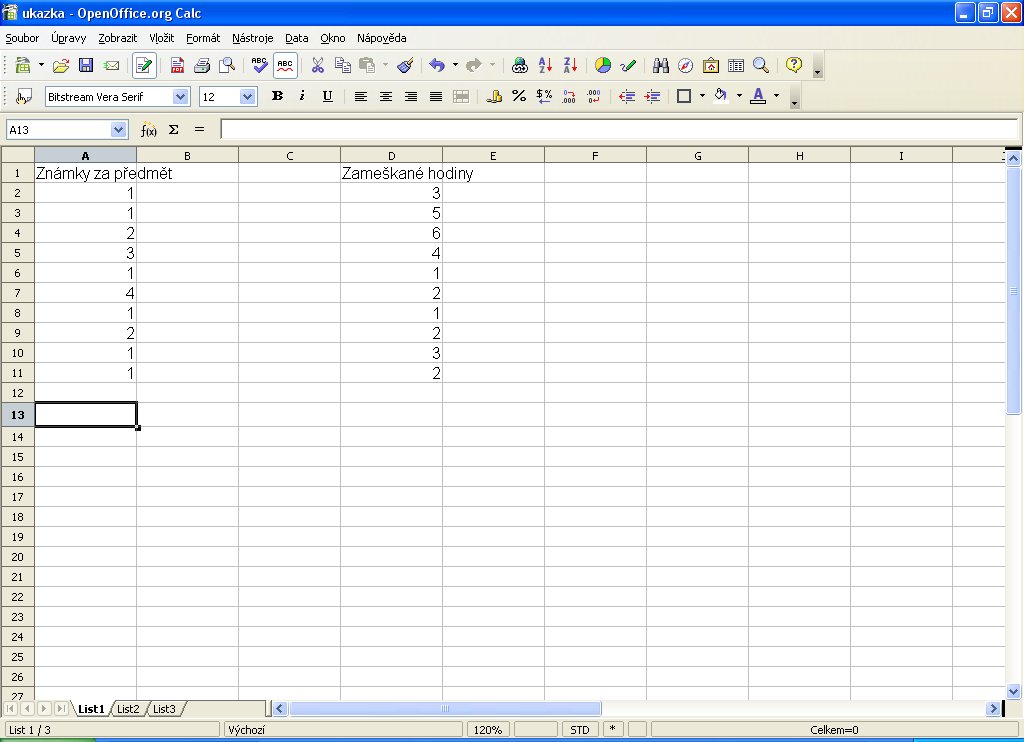Screen dimensions: 1024x742
Task: Select the Format Paintbrush icon
Action: click(405, 65)
